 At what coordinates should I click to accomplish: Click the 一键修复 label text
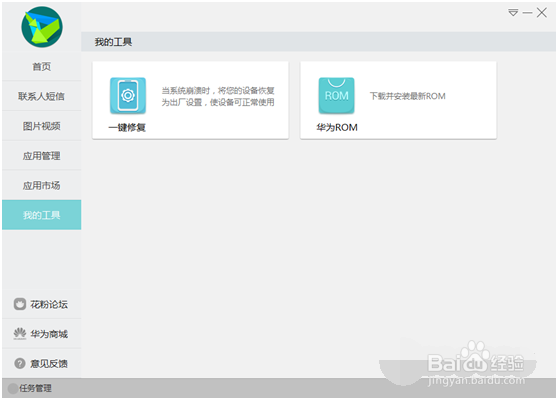click(x=127, y=127)
